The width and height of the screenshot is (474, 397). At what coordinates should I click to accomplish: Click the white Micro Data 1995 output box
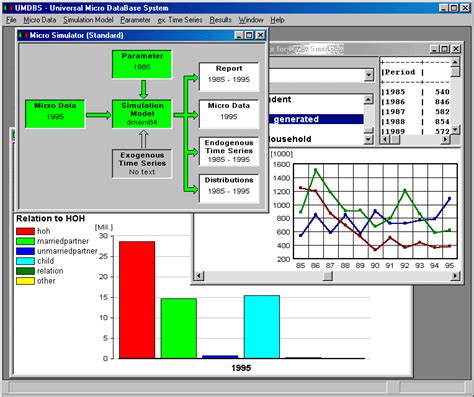coord(229,114)
